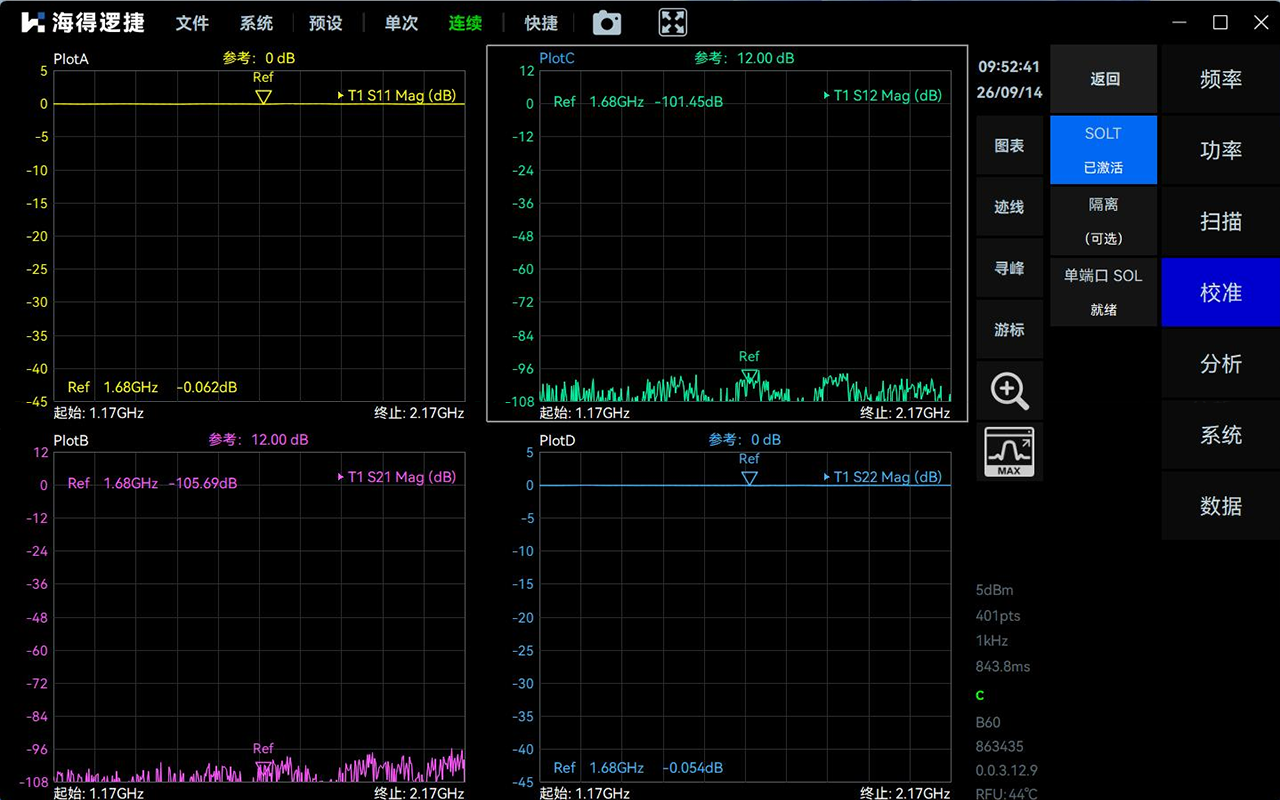Click PlotC reference value 参考: 12.00 dB
This screenshot has height=800, width=1280.
click(x=744, y=58)
